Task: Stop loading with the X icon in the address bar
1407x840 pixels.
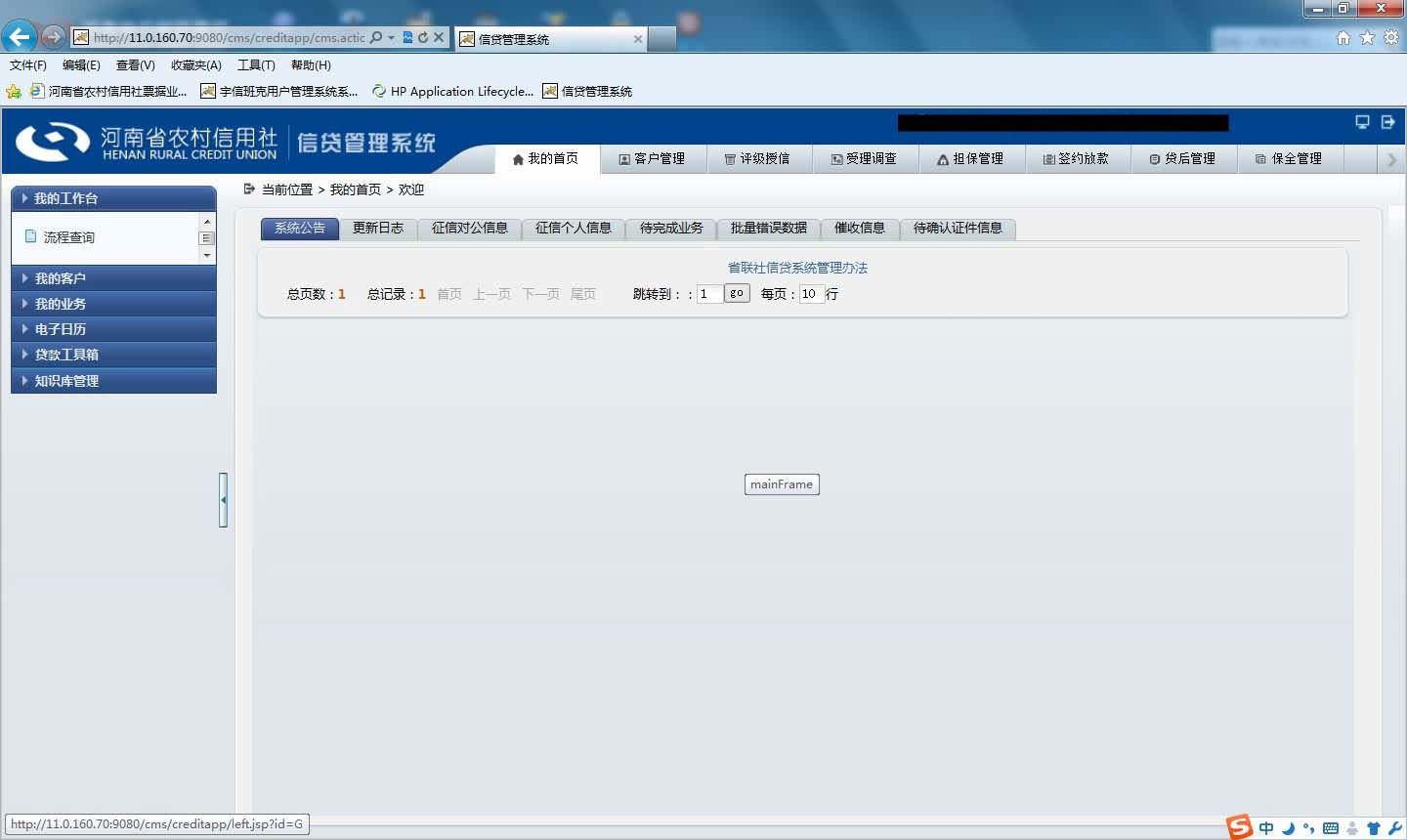Action: [x=439, y=37]
